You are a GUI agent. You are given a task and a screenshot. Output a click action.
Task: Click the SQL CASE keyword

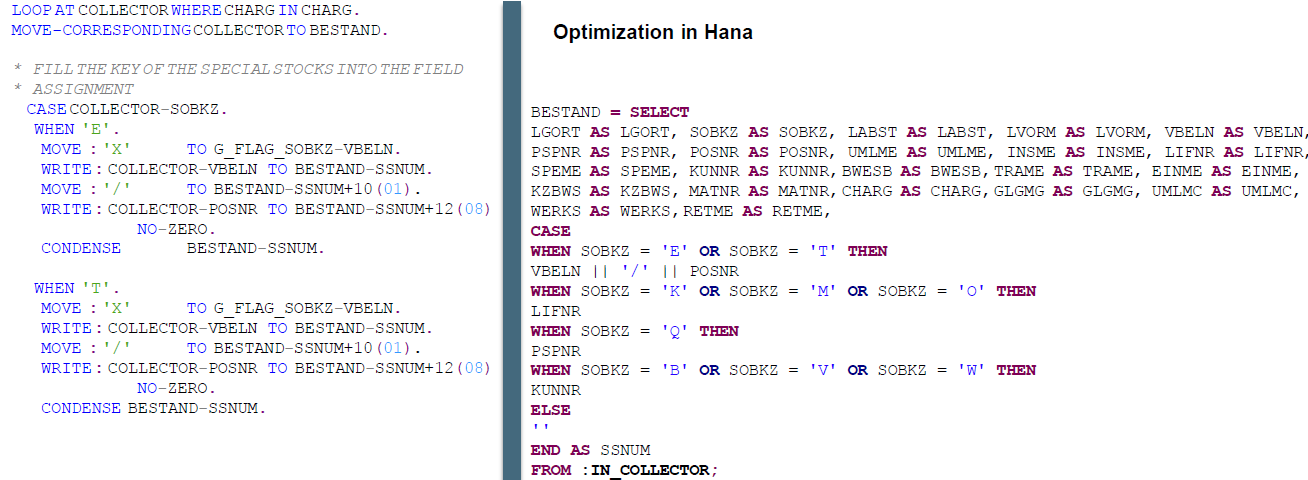pos(550,231)
